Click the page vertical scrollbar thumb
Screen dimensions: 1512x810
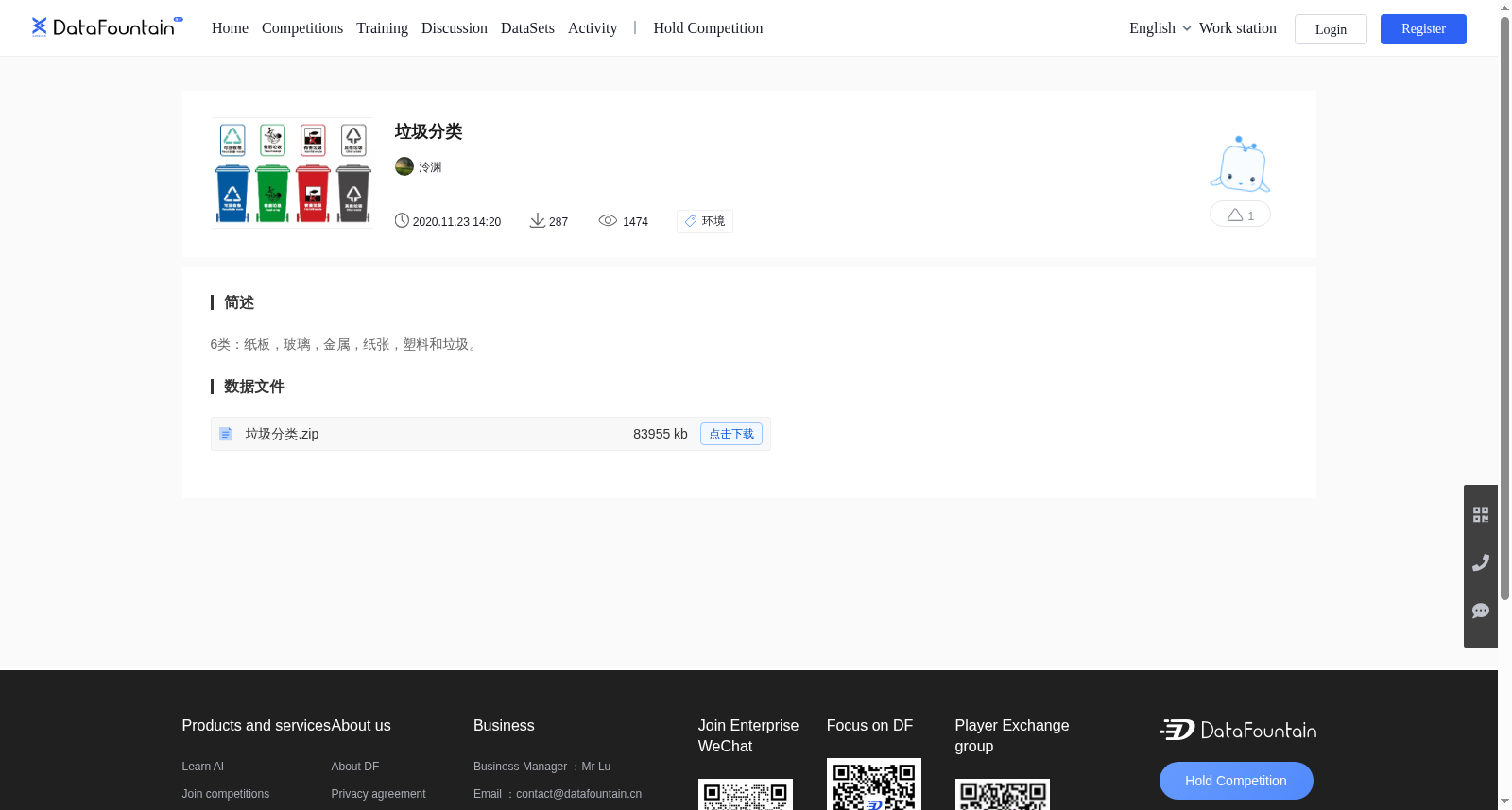1504,308
